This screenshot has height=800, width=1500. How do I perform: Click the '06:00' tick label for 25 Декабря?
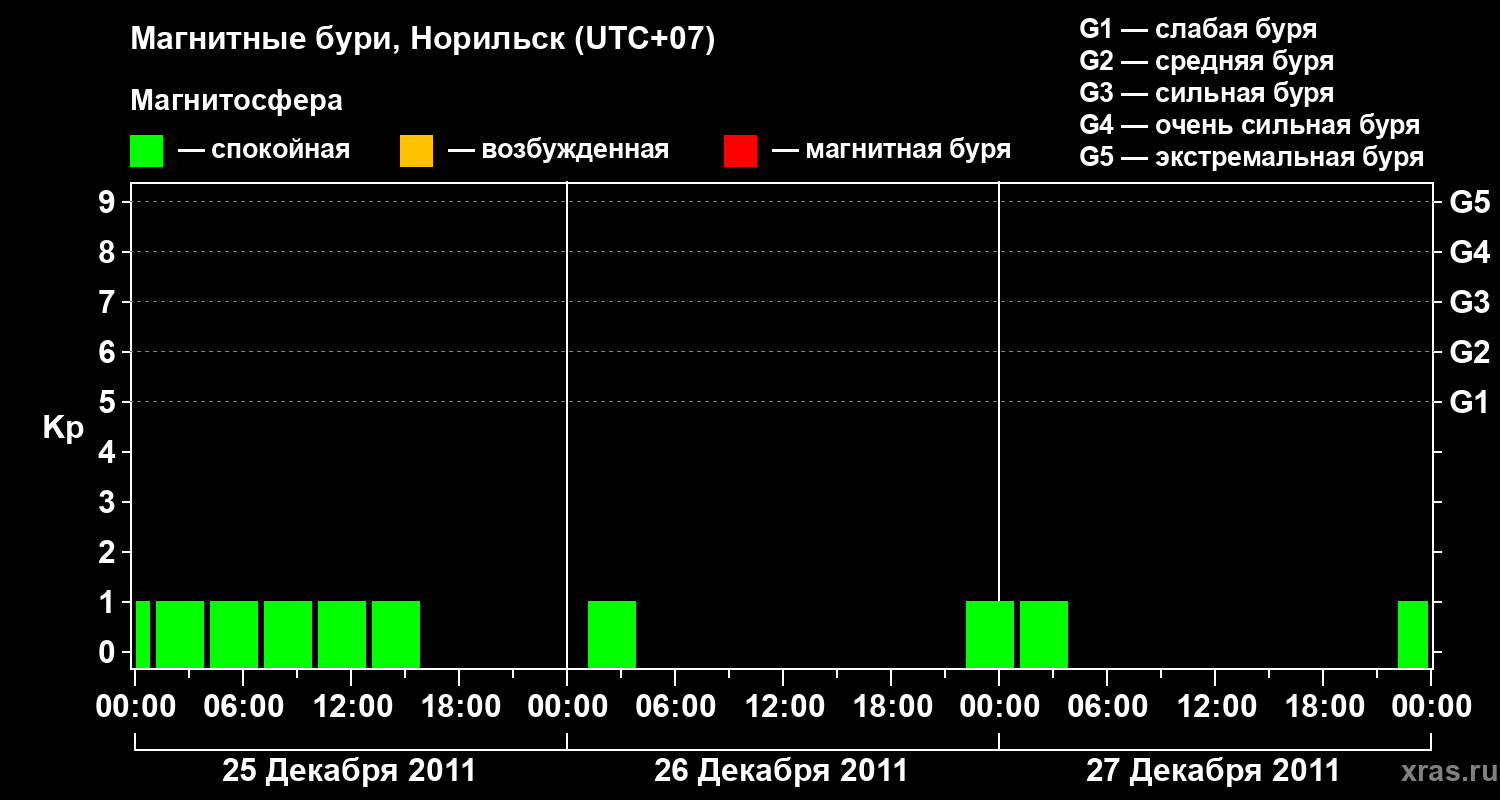[x=243, y=707]
